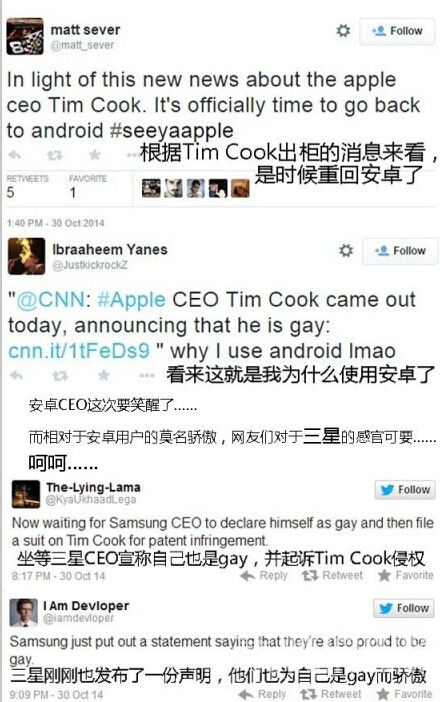Retweet The-Lying-Lama's Samsung CEO tweet
Screen dimensions: 440x702
[x=333, y=575]
